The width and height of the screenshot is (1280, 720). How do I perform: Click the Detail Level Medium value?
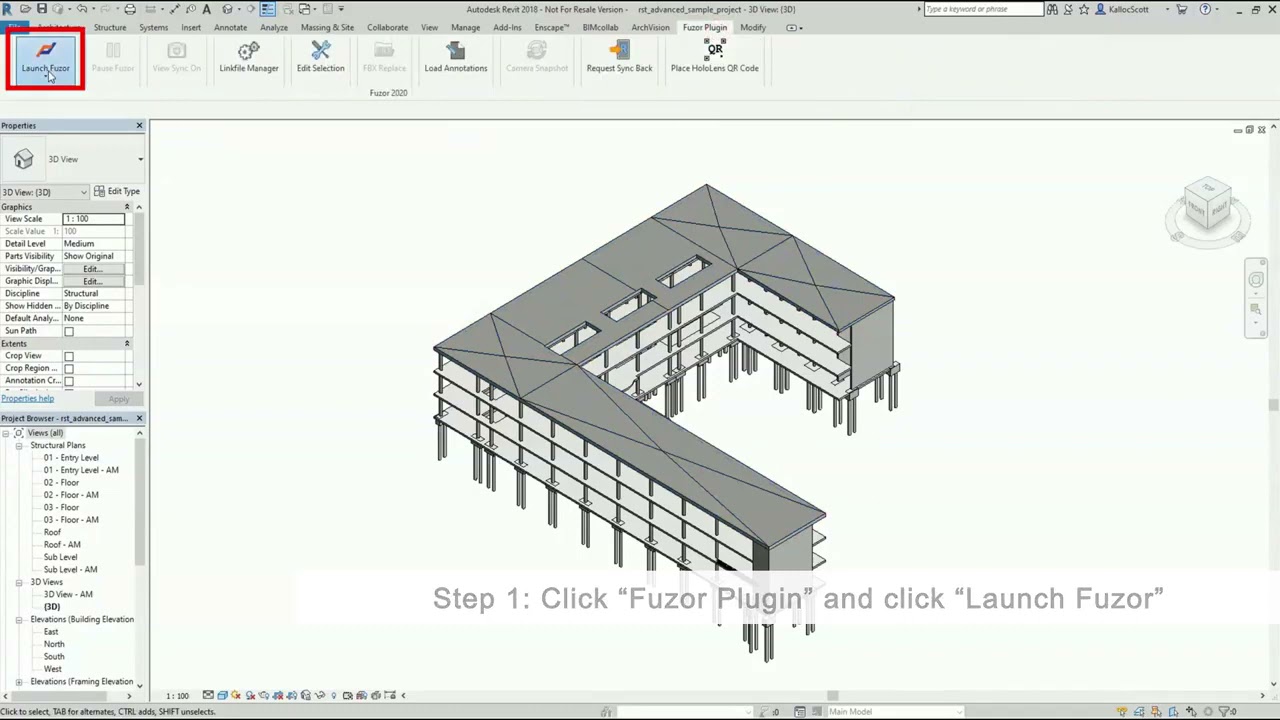[x=94, y=244]
